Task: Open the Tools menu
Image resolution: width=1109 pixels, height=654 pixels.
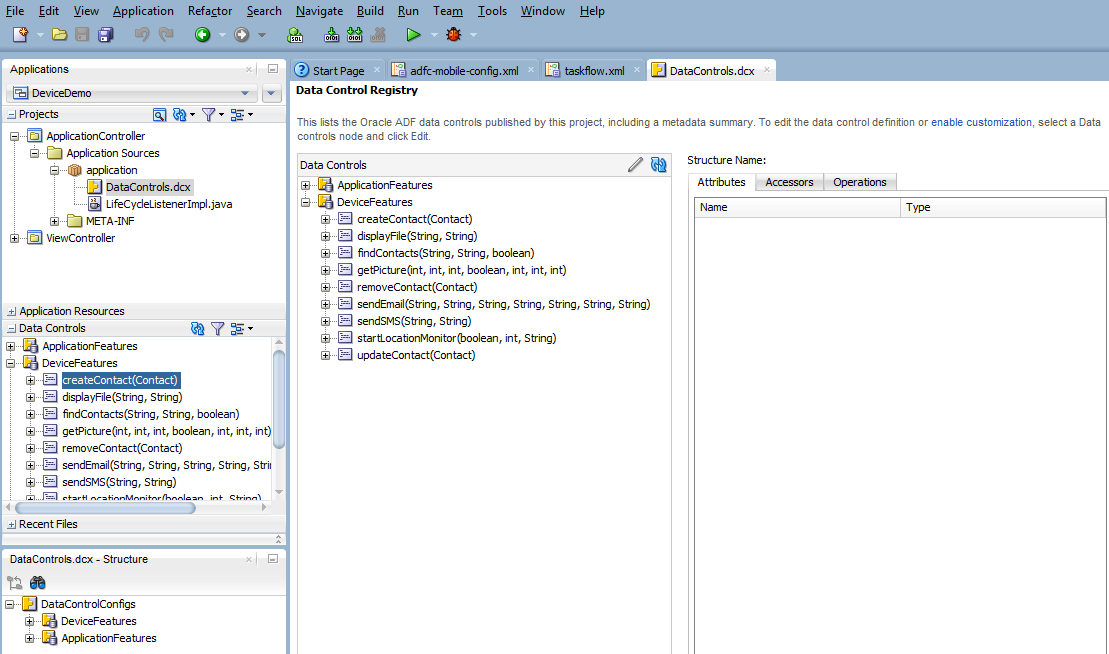Action: (x=492, y=11)
